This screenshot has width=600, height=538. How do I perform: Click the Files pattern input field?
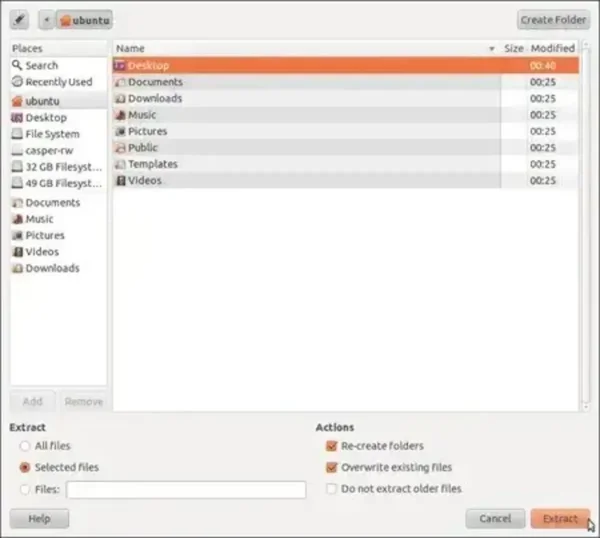coord(186,490)
